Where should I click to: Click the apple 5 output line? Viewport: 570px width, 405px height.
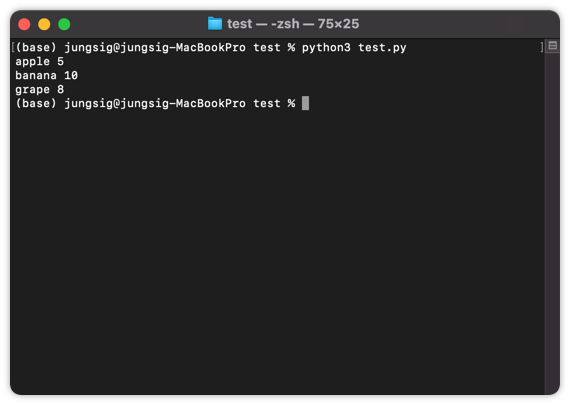[39, 61]
